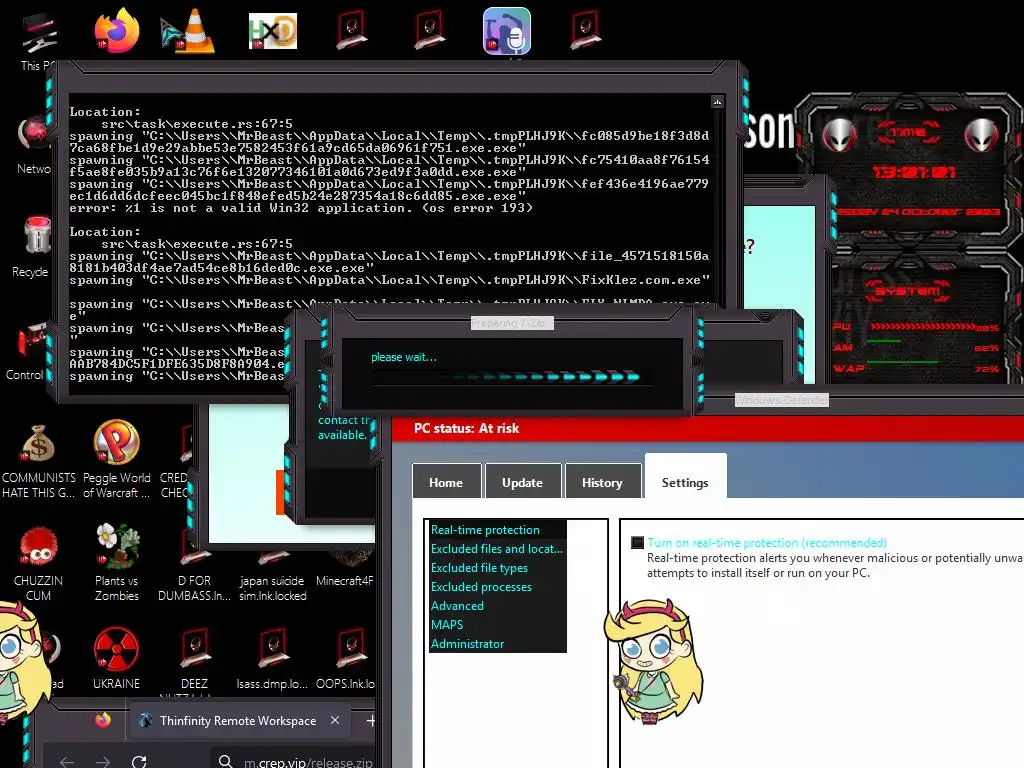Image resolution: width=1024 pixels, height=768 pixels.
Task: Open the microphone app desktop icon
Action: pos(507,31)
